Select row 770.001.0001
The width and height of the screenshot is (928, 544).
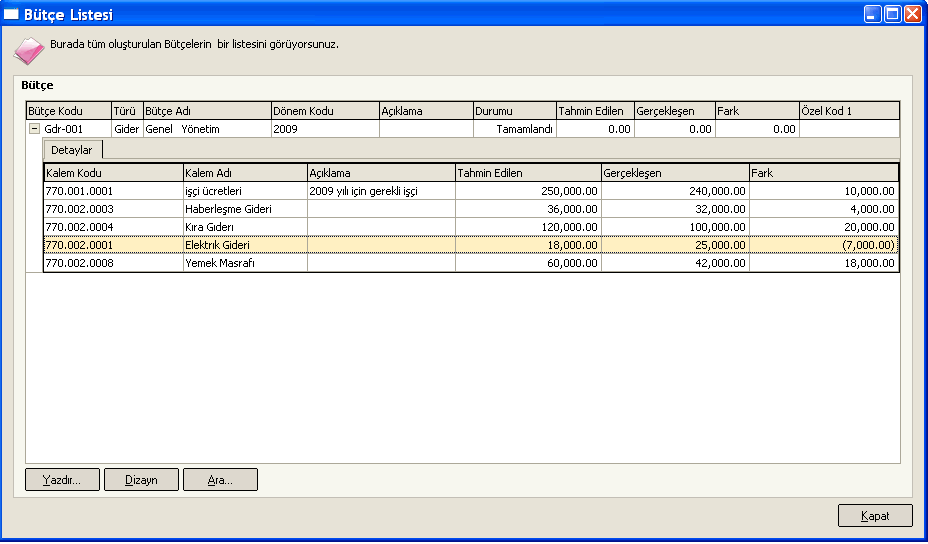[471, 191]
